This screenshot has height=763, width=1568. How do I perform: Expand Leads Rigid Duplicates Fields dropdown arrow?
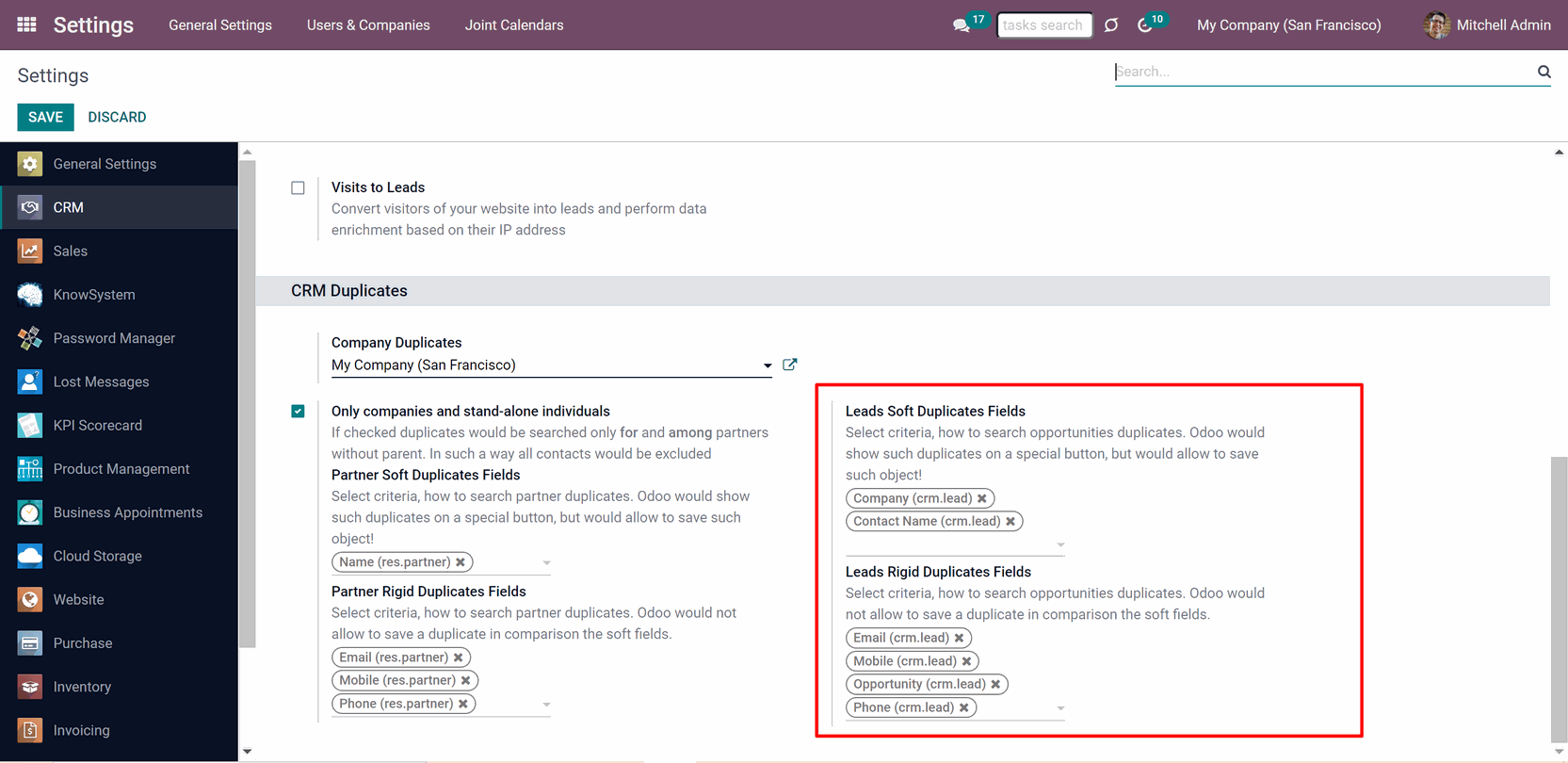tap(1060, 708)
